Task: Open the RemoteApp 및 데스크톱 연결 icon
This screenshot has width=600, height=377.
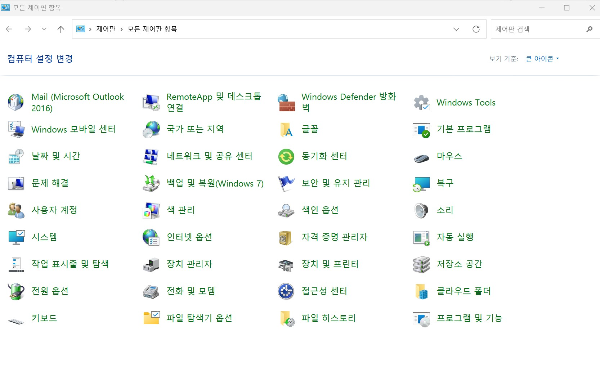Action: (151, 102)
